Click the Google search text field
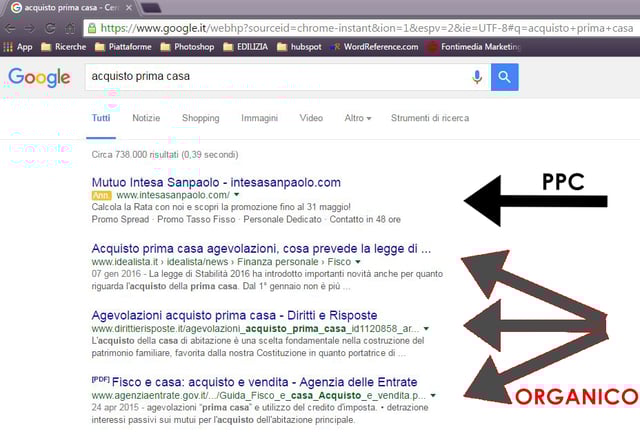Screen dimensions: 640x438 [x=270, y=77]
